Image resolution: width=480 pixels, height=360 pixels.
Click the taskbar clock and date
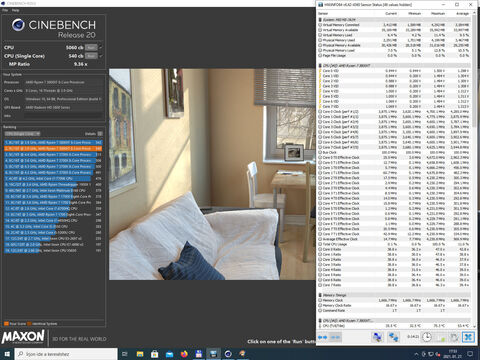(453, 354)
